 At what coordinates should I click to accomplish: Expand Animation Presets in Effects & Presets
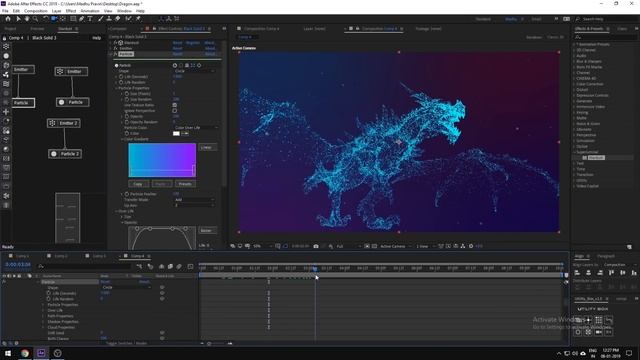574,44
